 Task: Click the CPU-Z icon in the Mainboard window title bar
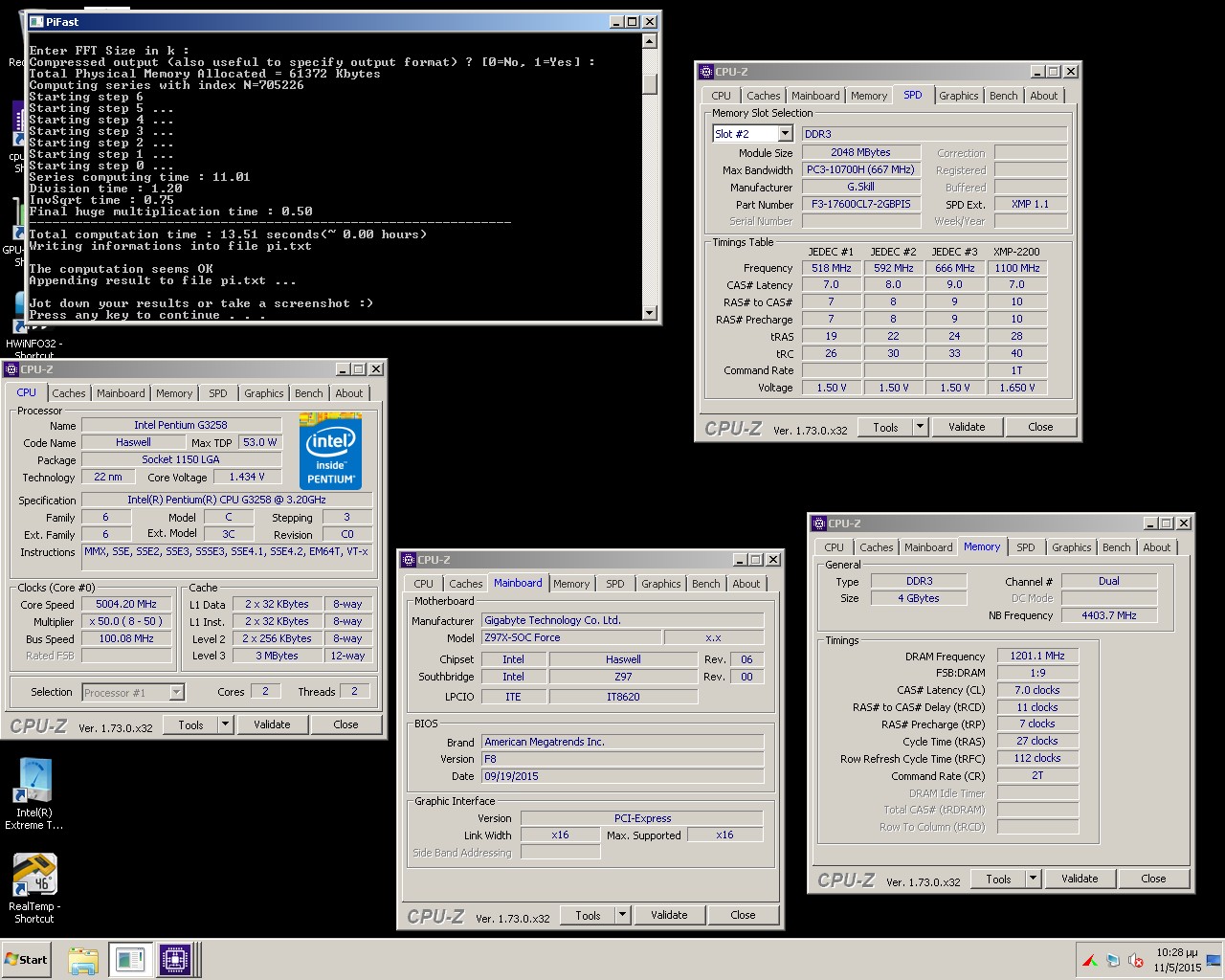tap(409, 560)
